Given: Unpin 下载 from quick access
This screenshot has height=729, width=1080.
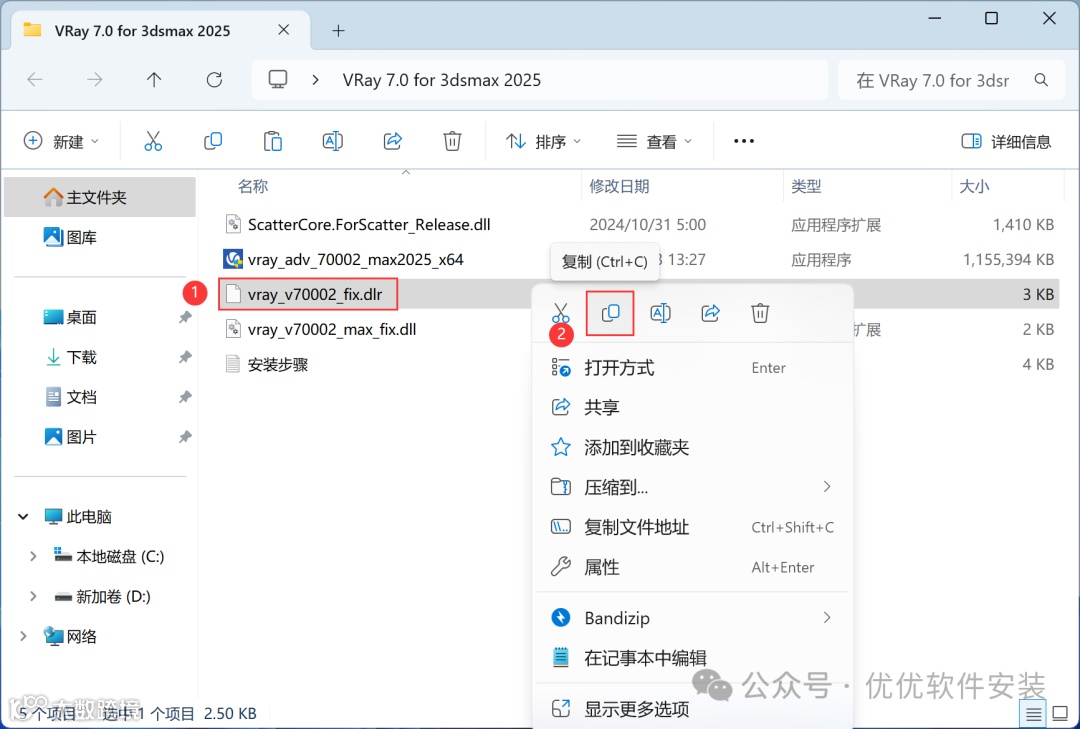Looking at the screenshot, I should tap(185, 357).
